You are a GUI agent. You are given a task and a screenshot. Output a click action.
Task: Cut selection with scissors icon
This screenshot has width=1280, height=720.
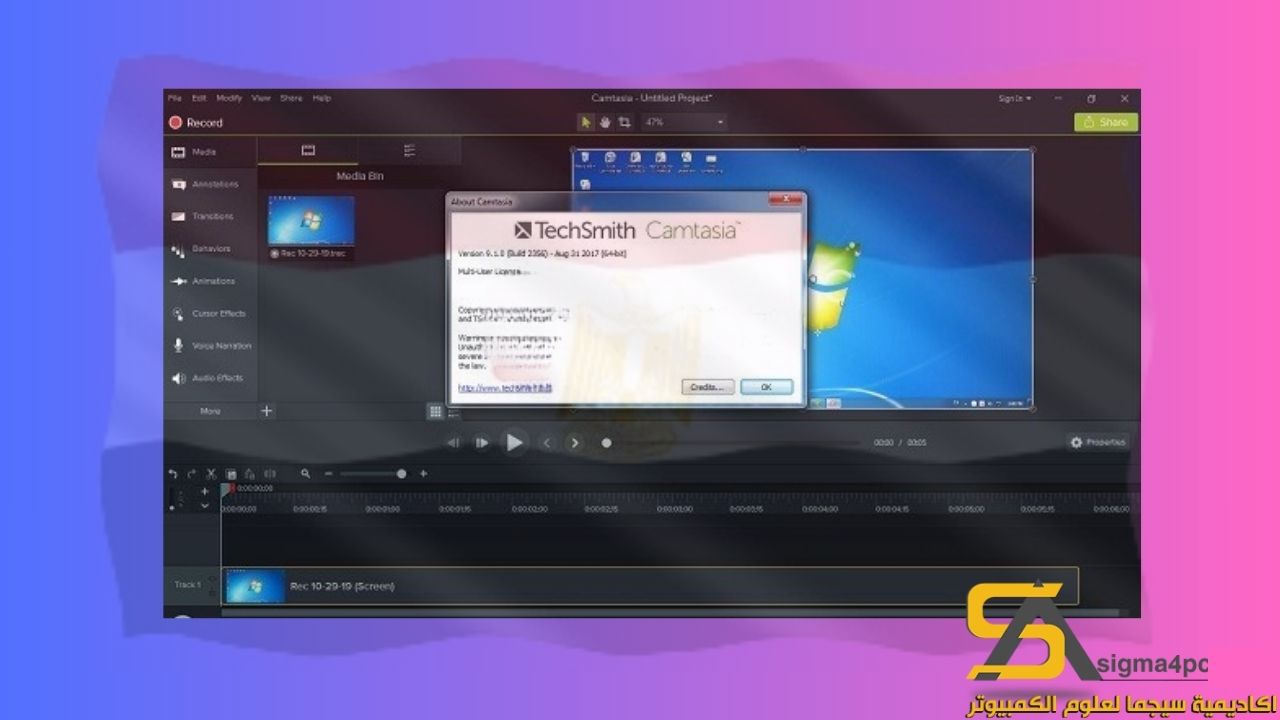pyautogui.click(x=211, y=474)
